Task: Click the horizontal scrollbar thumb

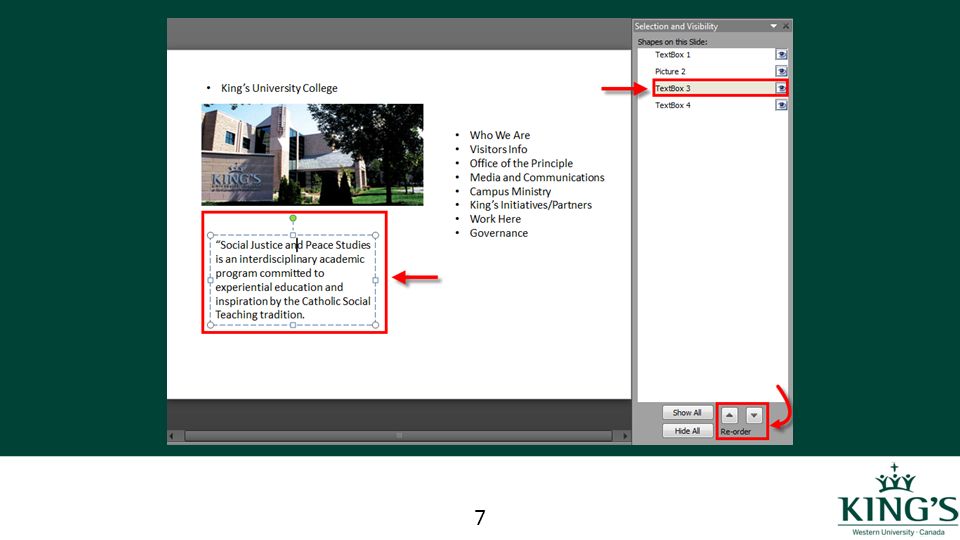Action: pyautogui.click(x=399, y=435)
